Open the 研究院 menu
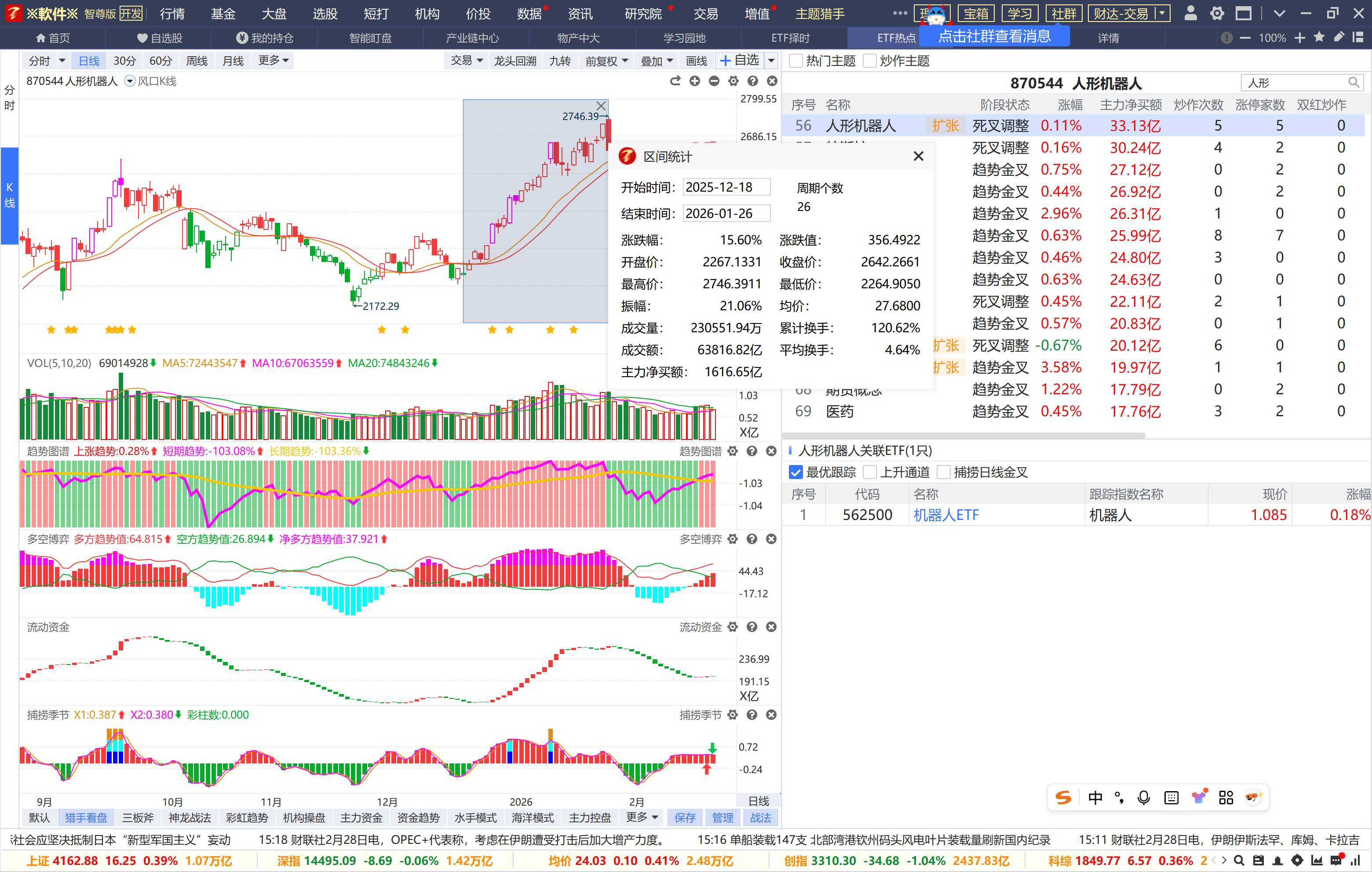The height and width of the screenshot is (872, 1372). pyautogui.click(x=643, y=14)
